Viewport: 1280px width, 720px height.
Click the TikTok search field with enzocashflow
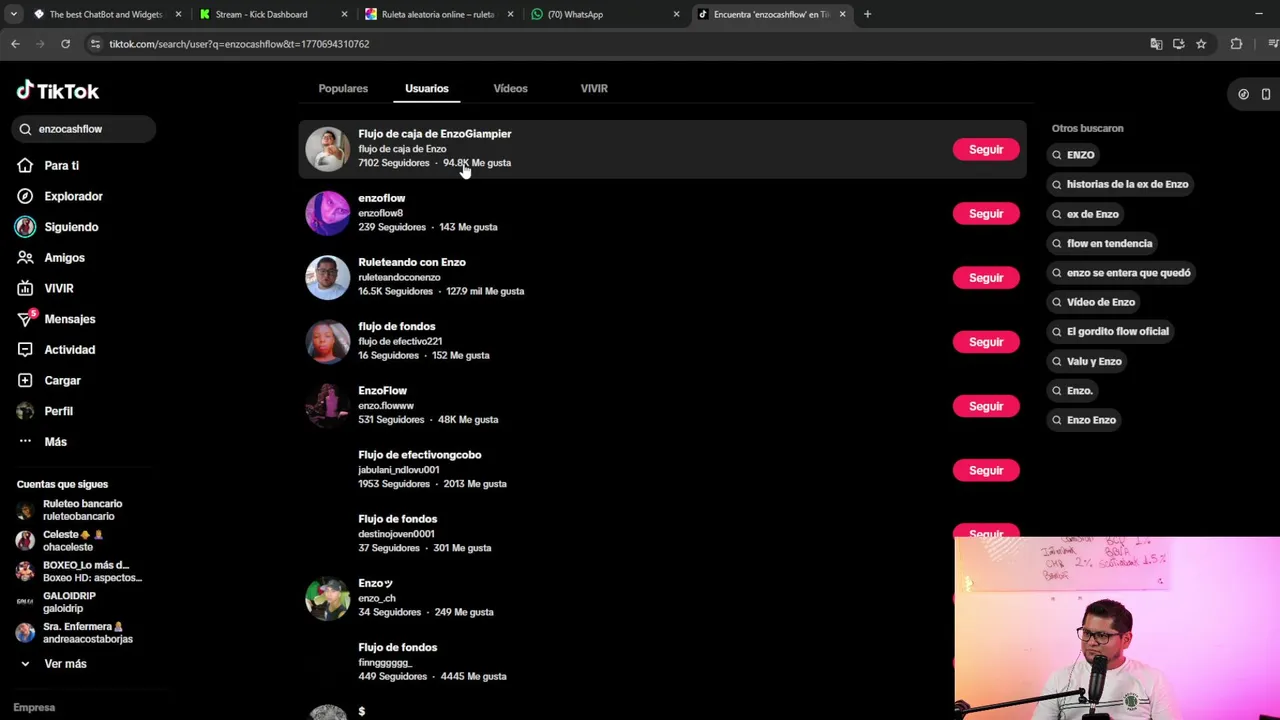(84, 129)
